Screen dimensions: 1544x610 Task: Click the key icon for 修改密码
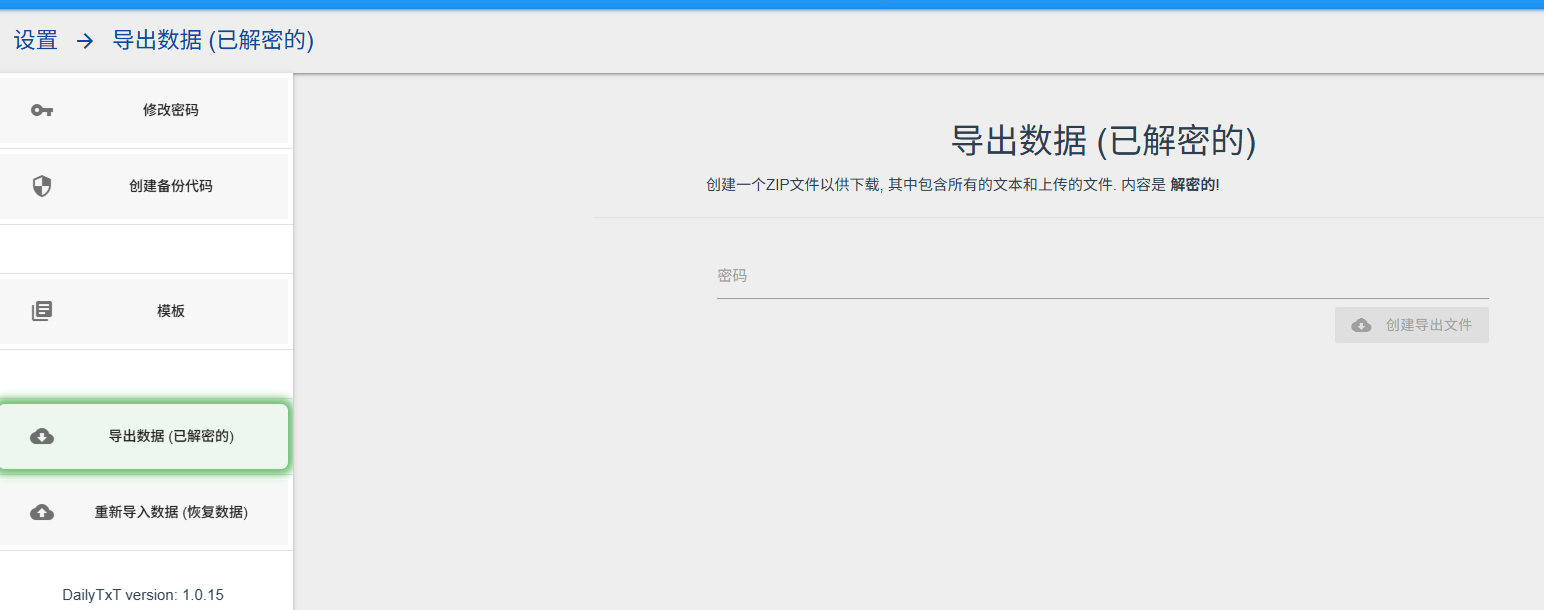coord(42,110)
